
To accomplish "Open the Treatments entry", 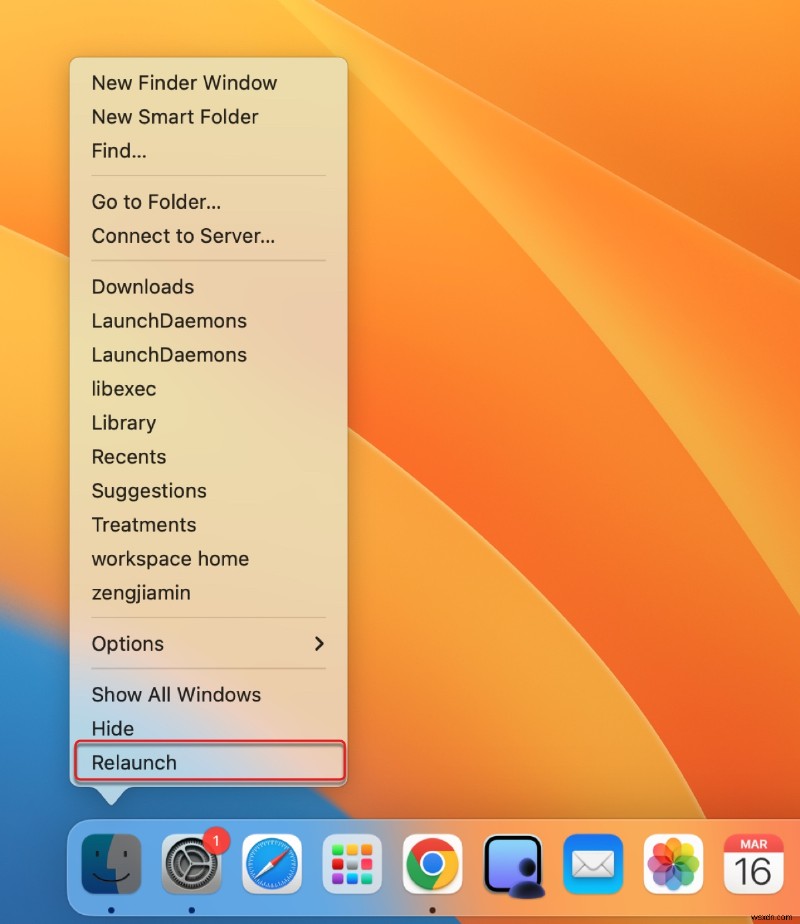I will point(209,525).
